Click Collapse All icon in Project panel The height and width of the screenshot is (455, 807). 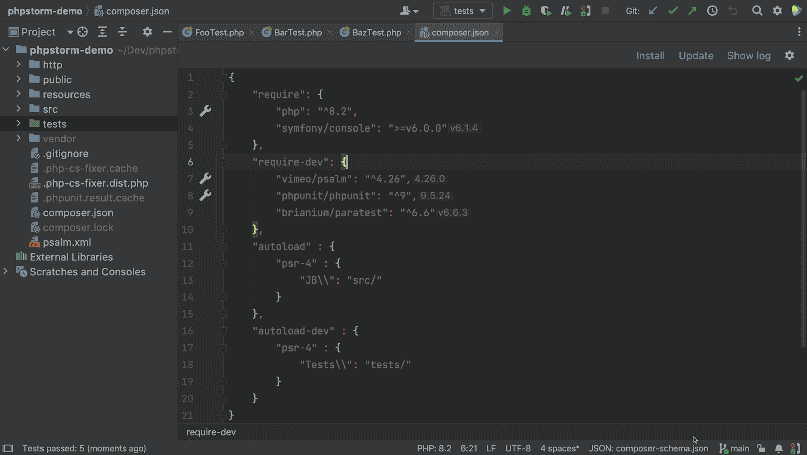[x=122, y=32]
